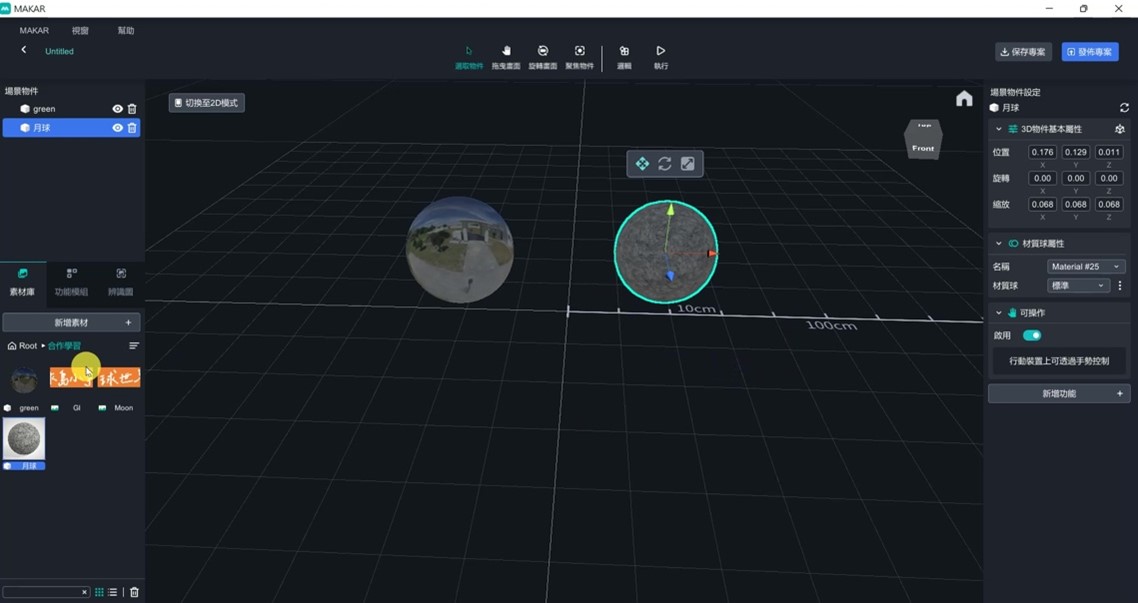Viewport: 1138px width, 603px height.
Task: Open the 視窗 menu
Action: [80, 31]
